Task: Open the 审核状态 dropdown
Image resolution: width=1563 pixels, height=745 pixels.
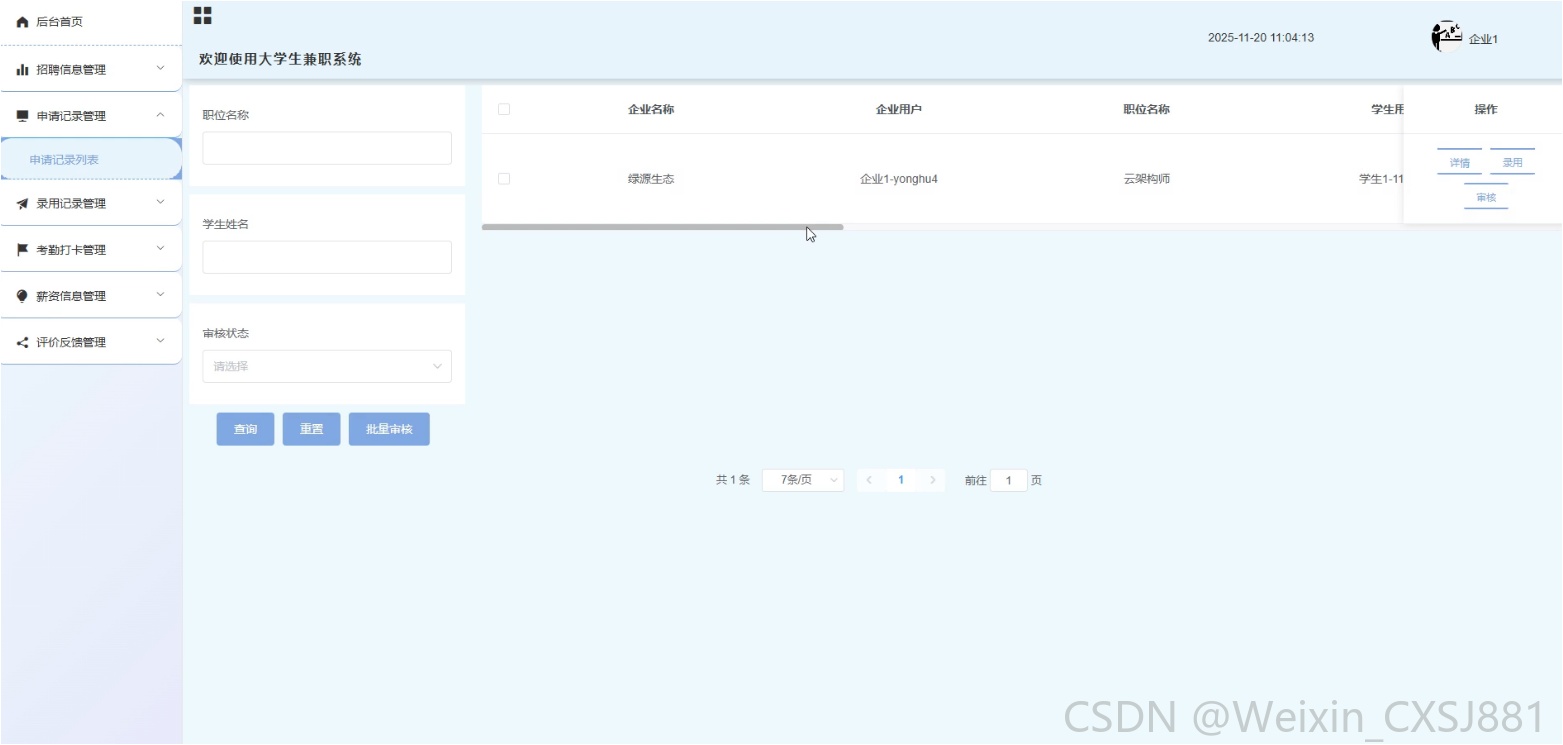Action: (x=327, y=366)
